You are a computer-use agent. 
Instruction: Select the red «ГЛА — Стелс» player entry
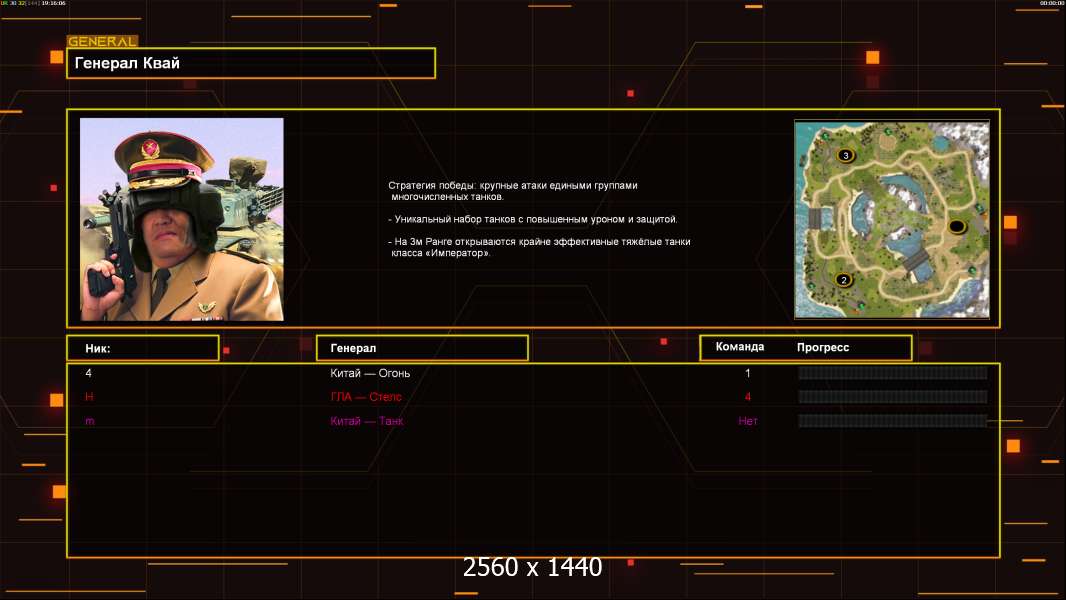366,397
